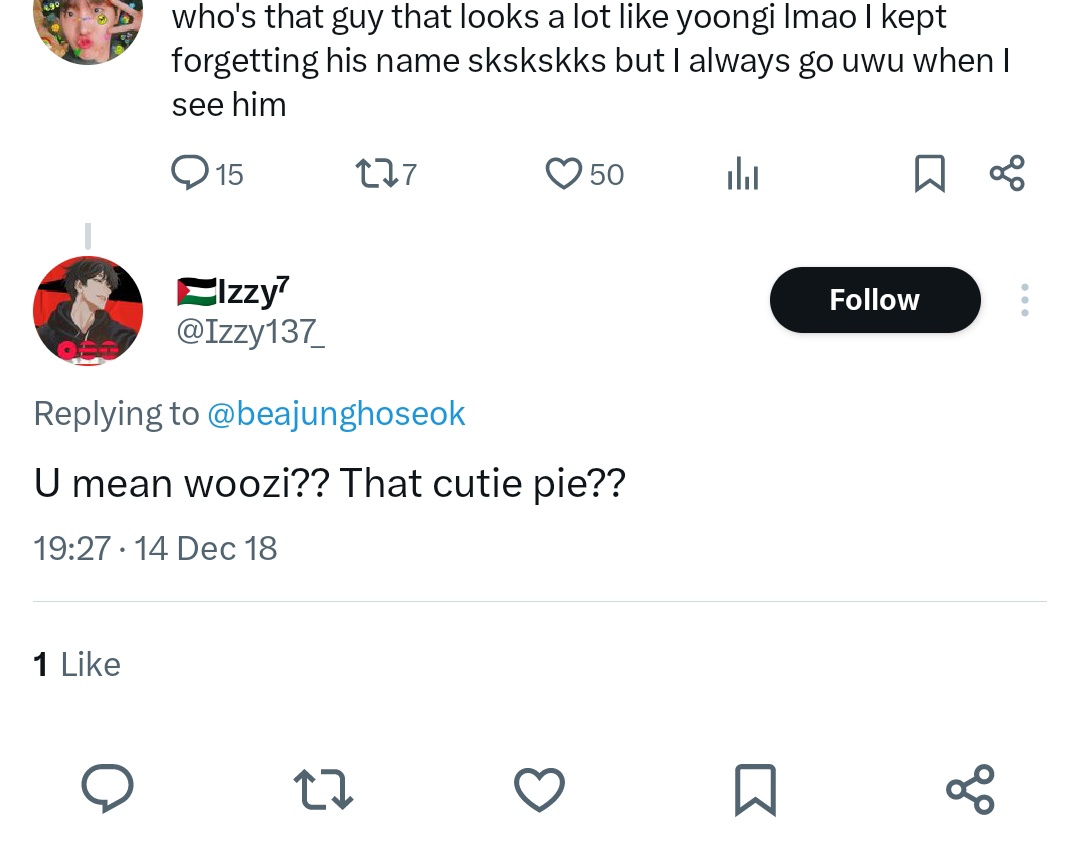Image resolution: width=1078 pixels, height=851 pixels.
Task: Open replies on the parent tweet
Action: tap(206, 173)
